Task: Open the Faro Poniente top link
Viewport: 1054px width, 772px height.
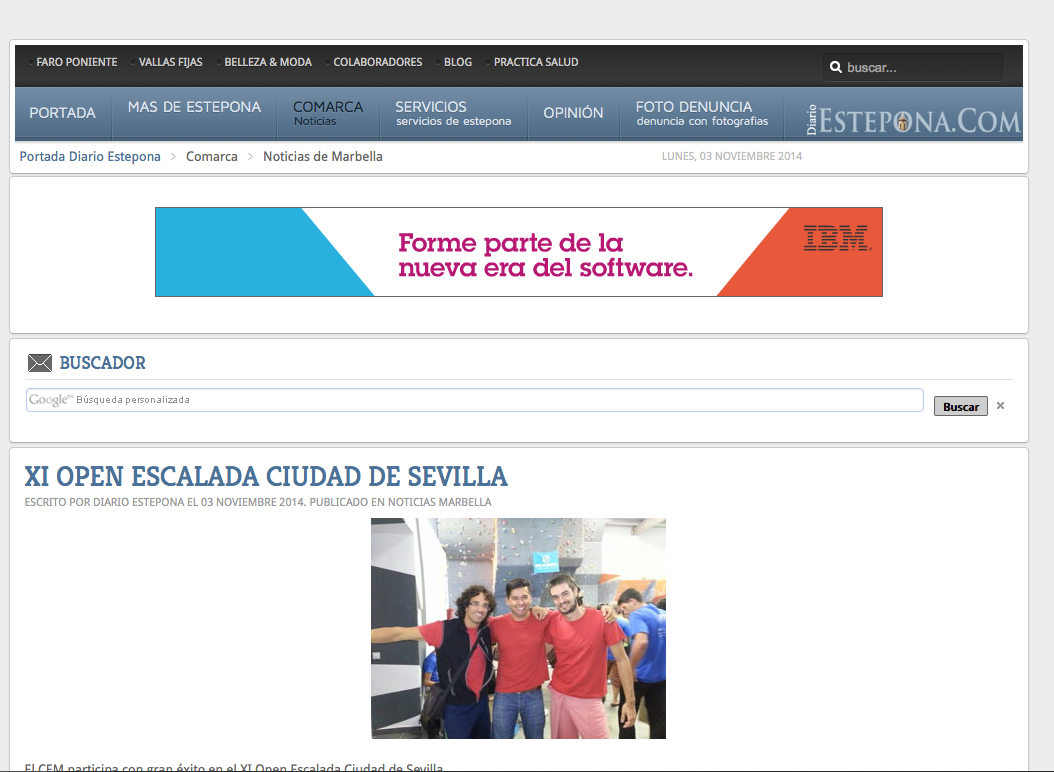Action: point(76,62)
